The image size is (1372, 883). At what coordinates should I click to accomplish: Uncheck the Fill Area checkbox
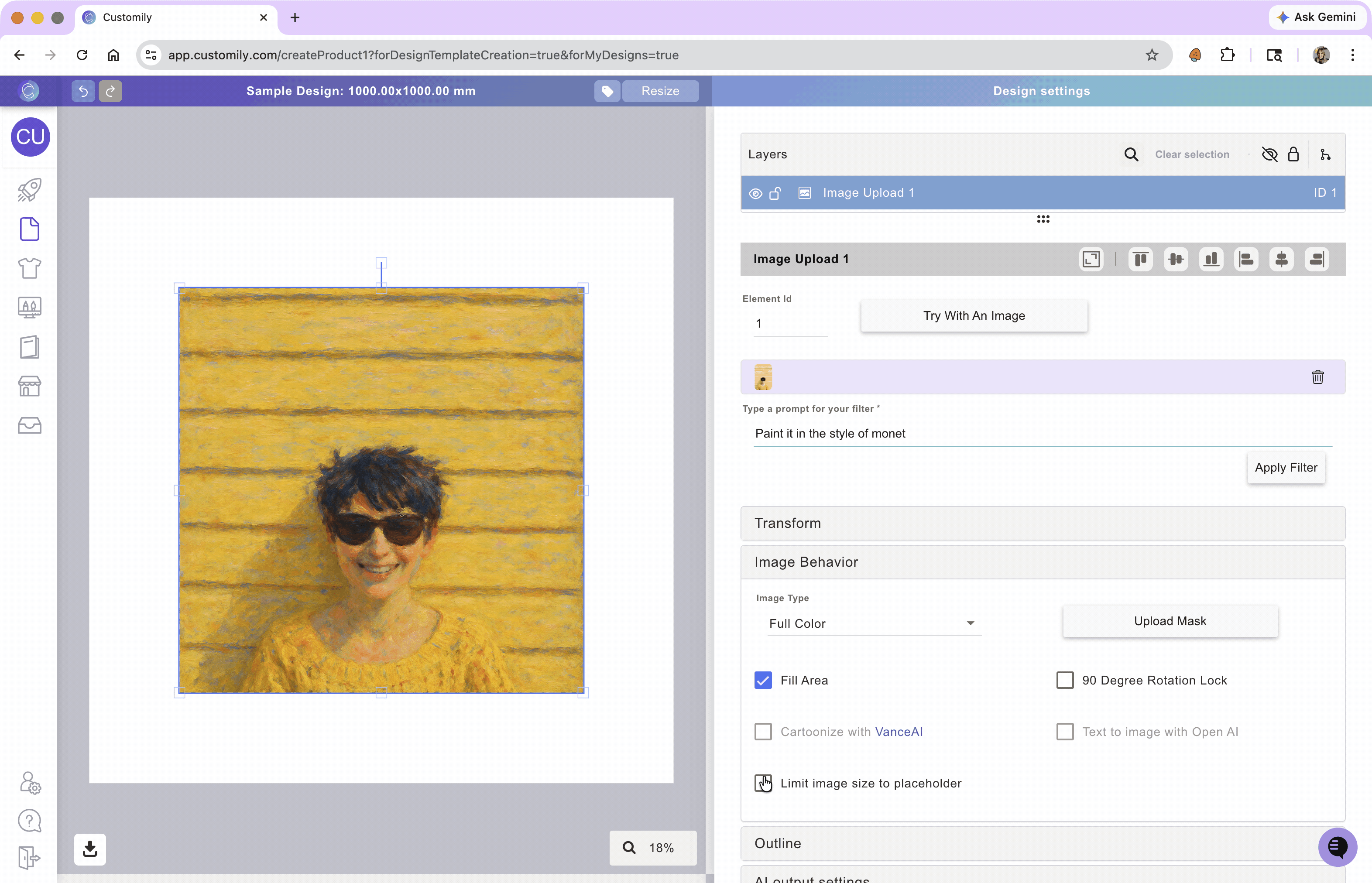763,680
